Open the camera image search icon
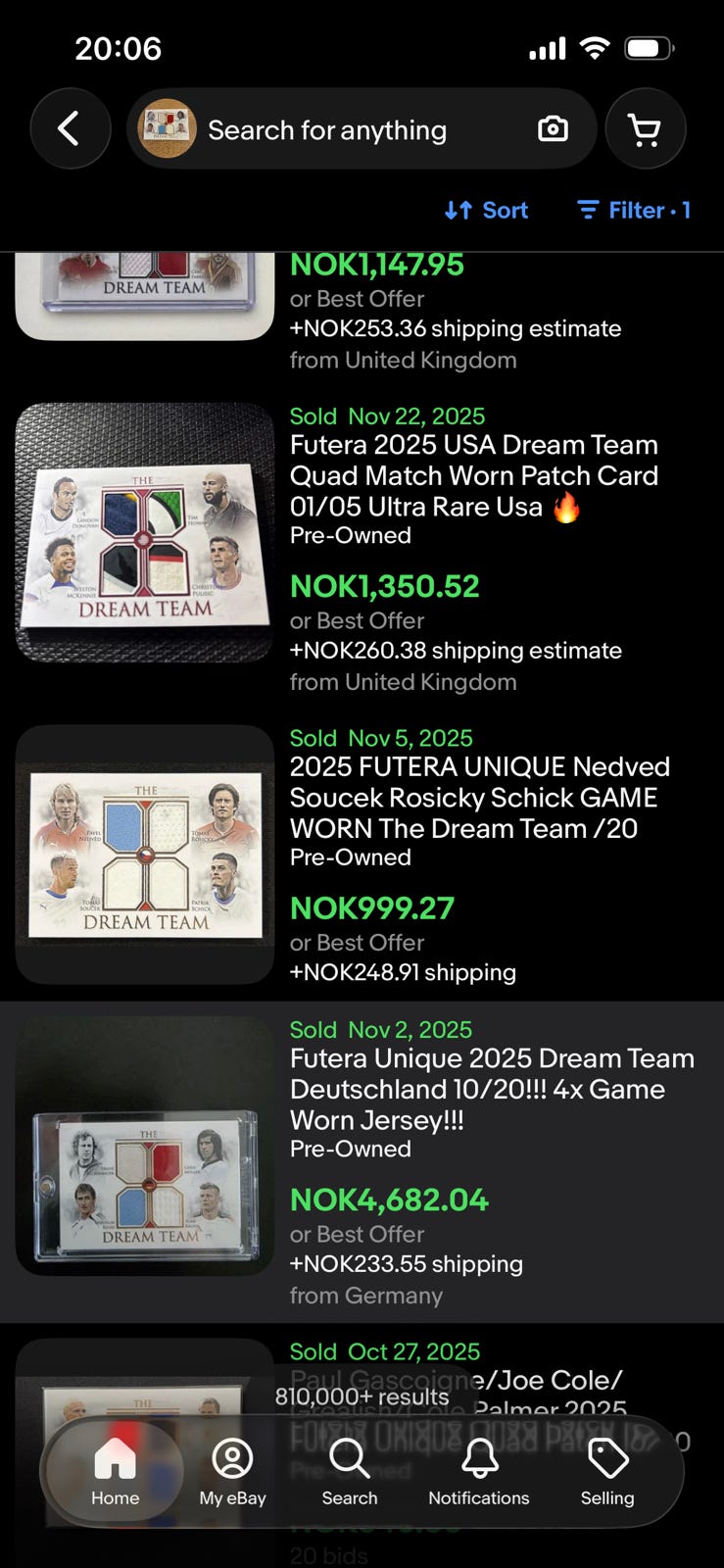This screenshot has width=724, height=1568. [x=553, y=129]
